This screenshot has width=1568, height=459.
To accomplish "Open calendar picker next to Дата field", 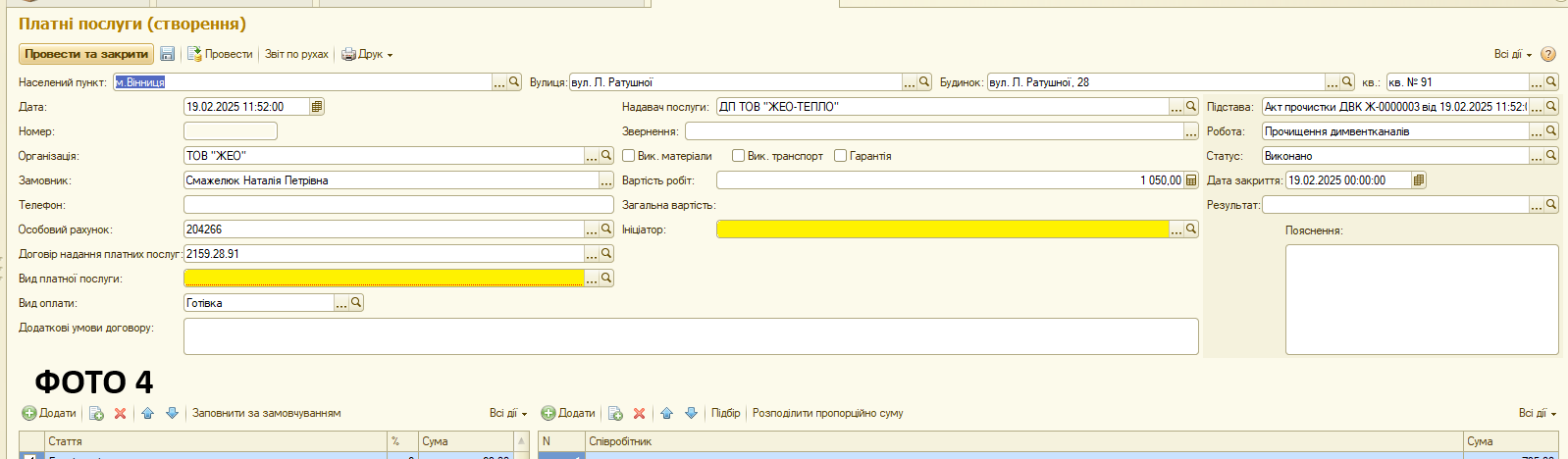I will (x=316, y=107).
